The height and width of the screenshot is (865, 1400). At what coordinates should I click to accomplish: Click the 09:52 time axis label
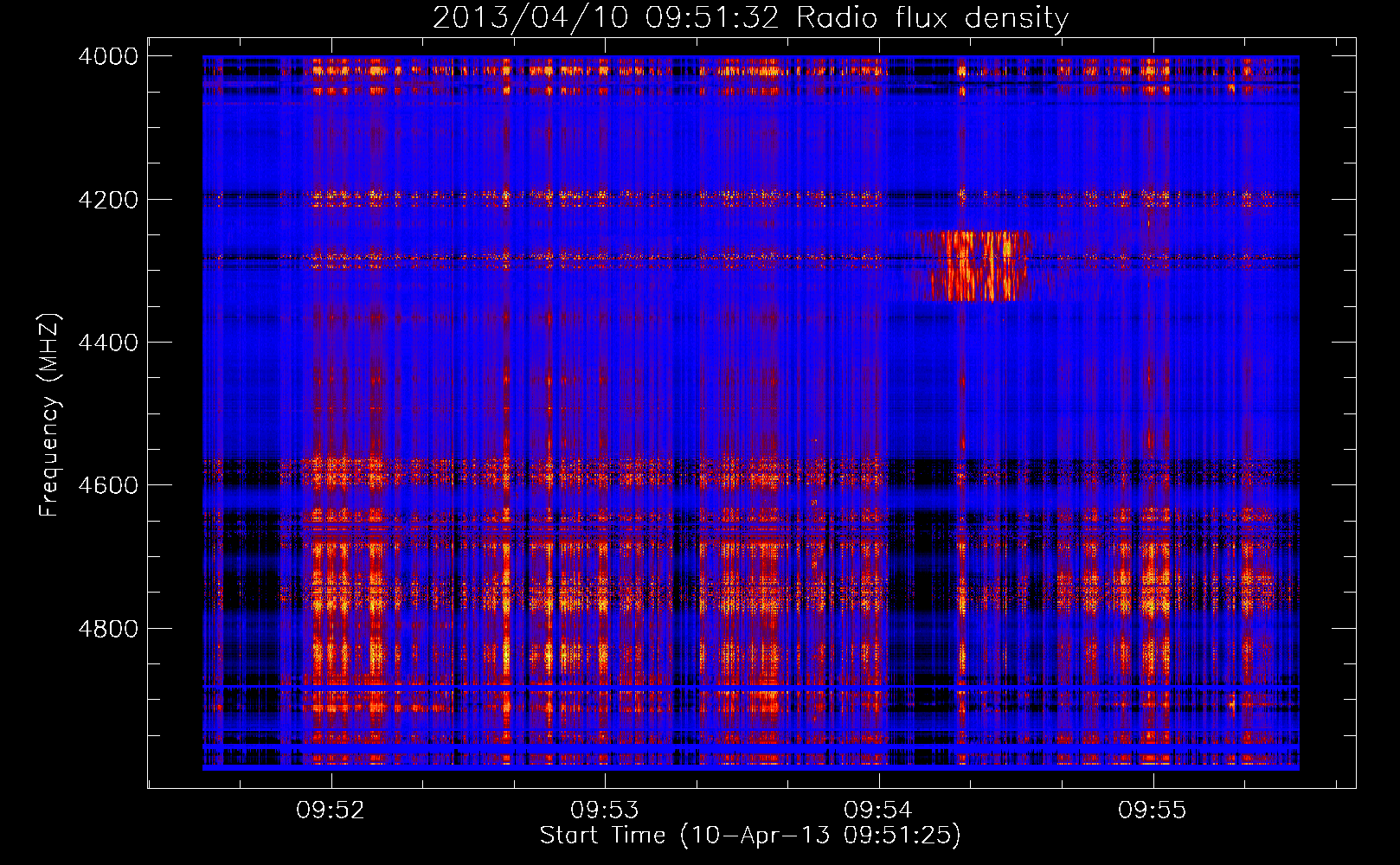click(x=331, y=811)
